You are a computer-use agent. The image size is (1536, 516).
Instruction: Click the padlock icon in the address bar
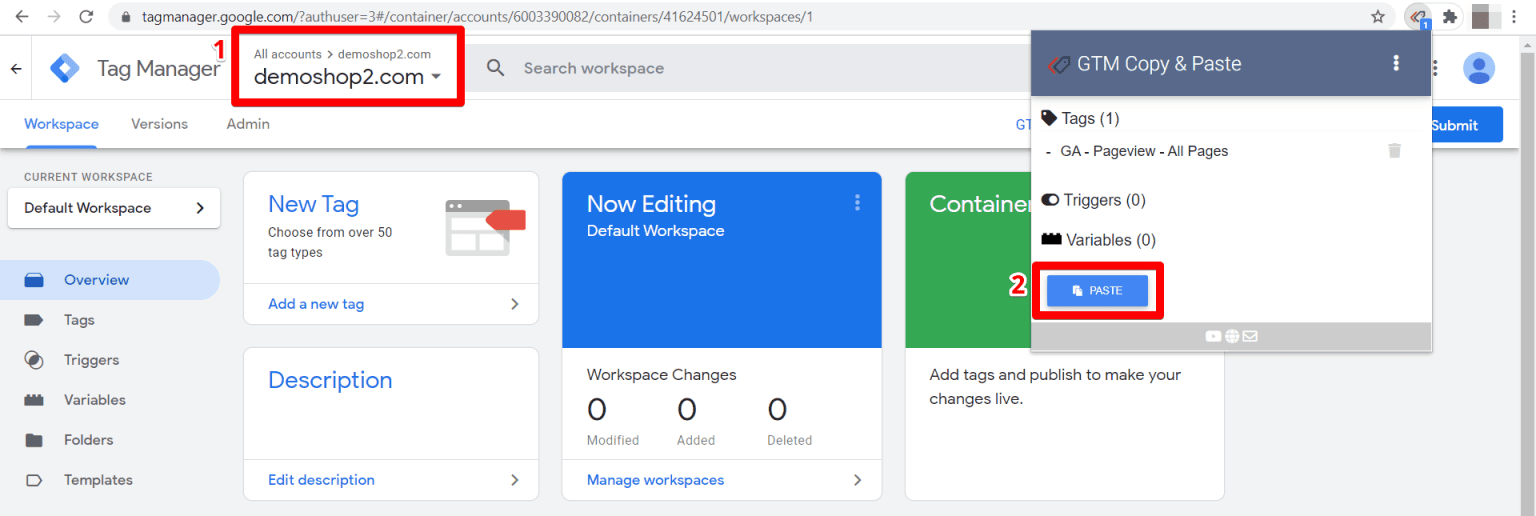click(125, 17)
